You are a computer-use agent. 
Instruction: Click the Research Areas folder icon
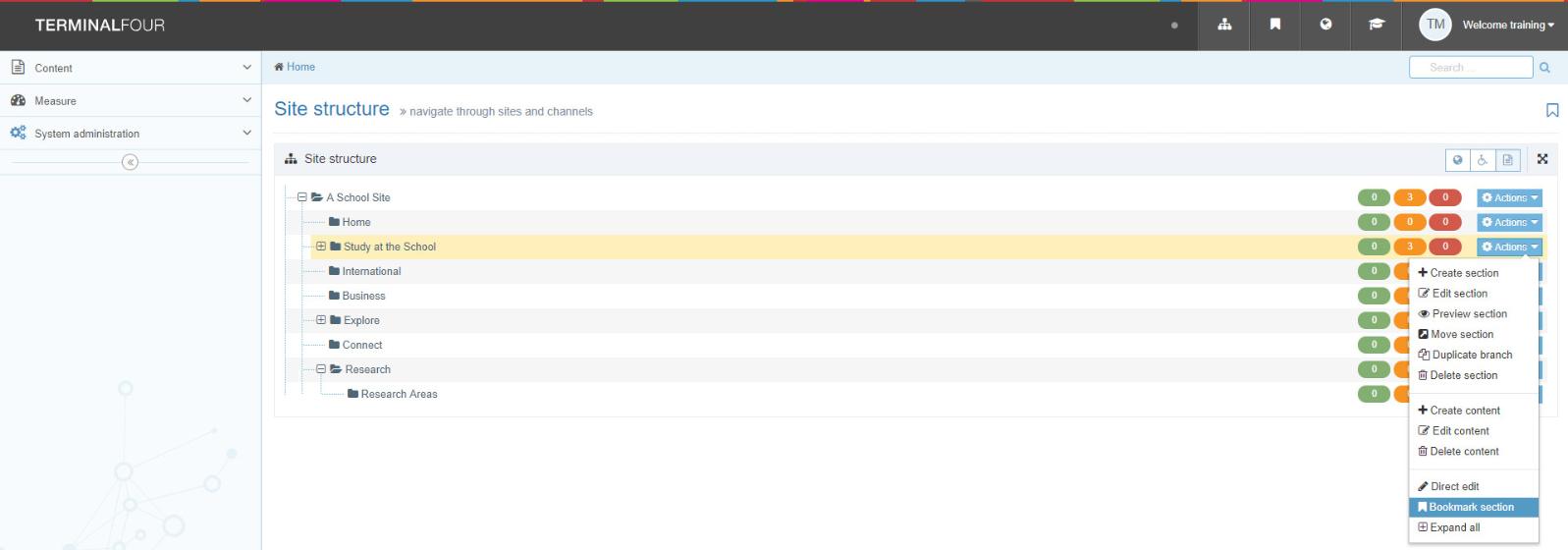pyautogui.click(x=352, y=394)
